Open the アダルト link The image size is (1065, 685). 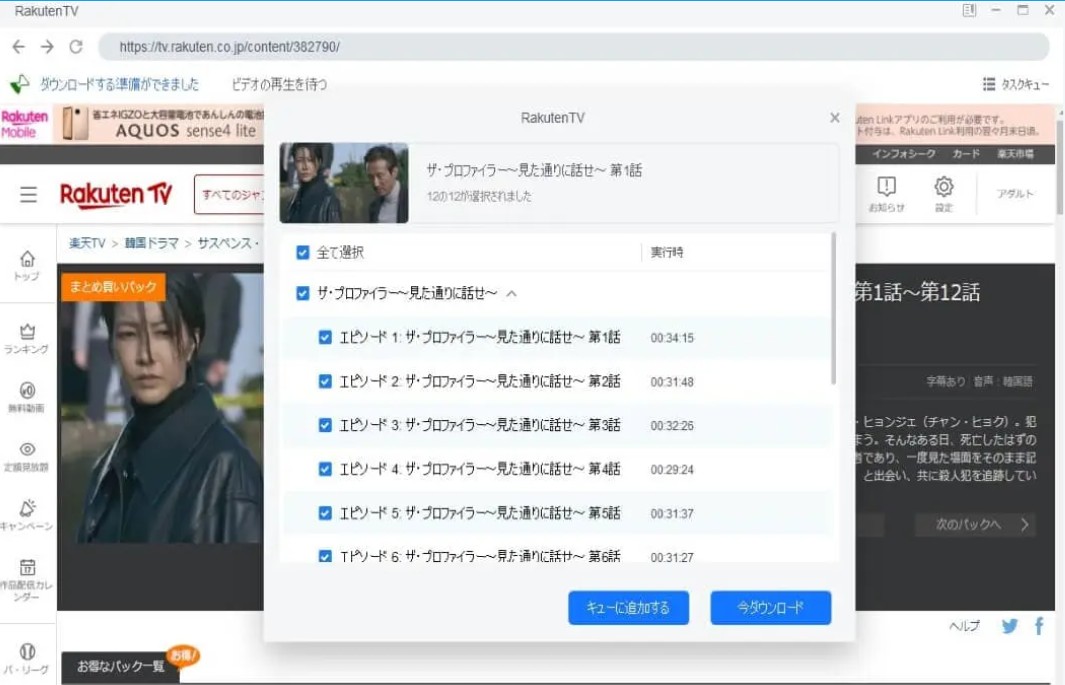point(1015,194)
